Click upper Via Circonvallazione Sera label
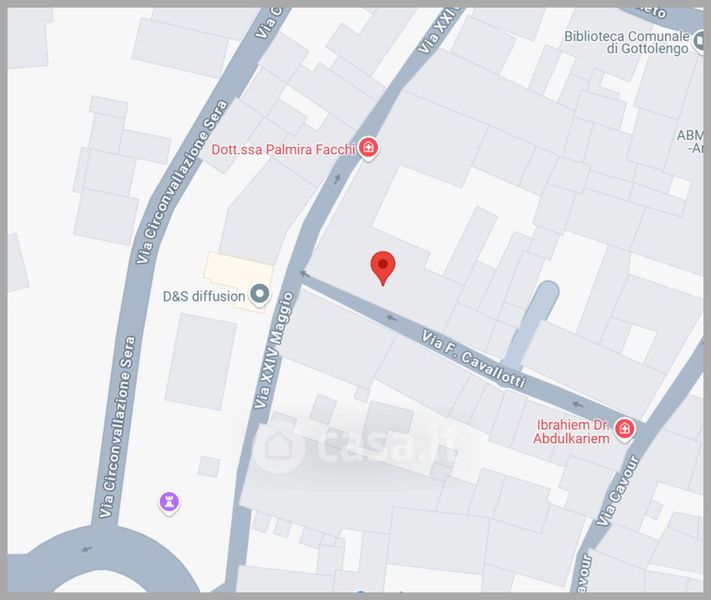Screen dimensions: 711x600 coord(182,182)
